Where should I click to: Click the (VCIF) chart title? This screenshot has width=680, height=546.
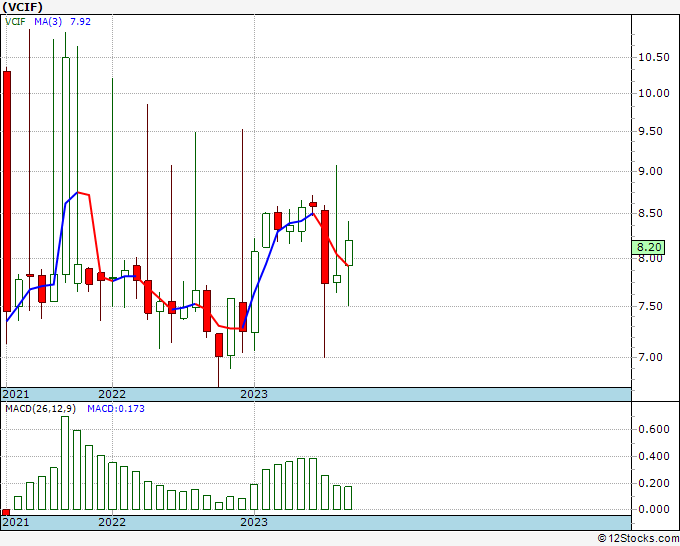coord(23,7)
